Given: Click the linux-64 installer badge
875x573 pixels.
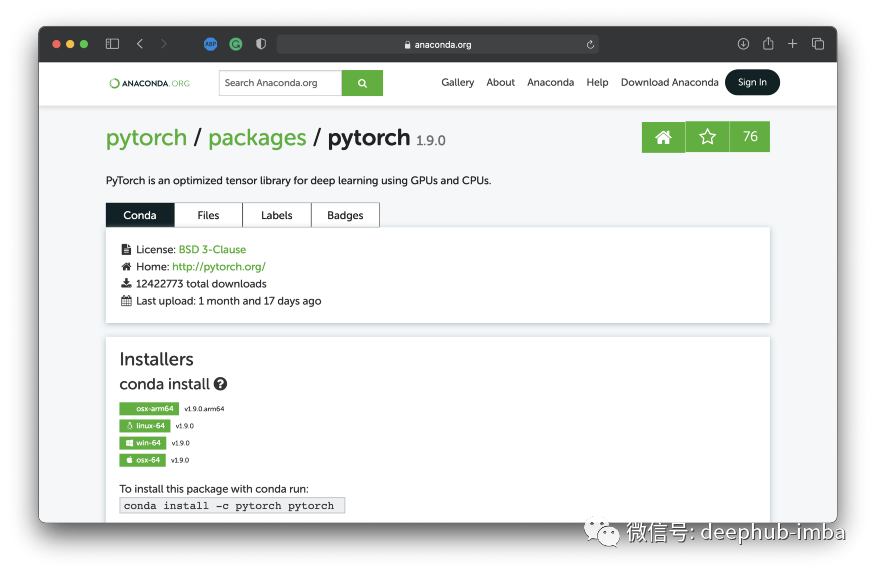Looking at the screenshot, I should click(145, 426).
